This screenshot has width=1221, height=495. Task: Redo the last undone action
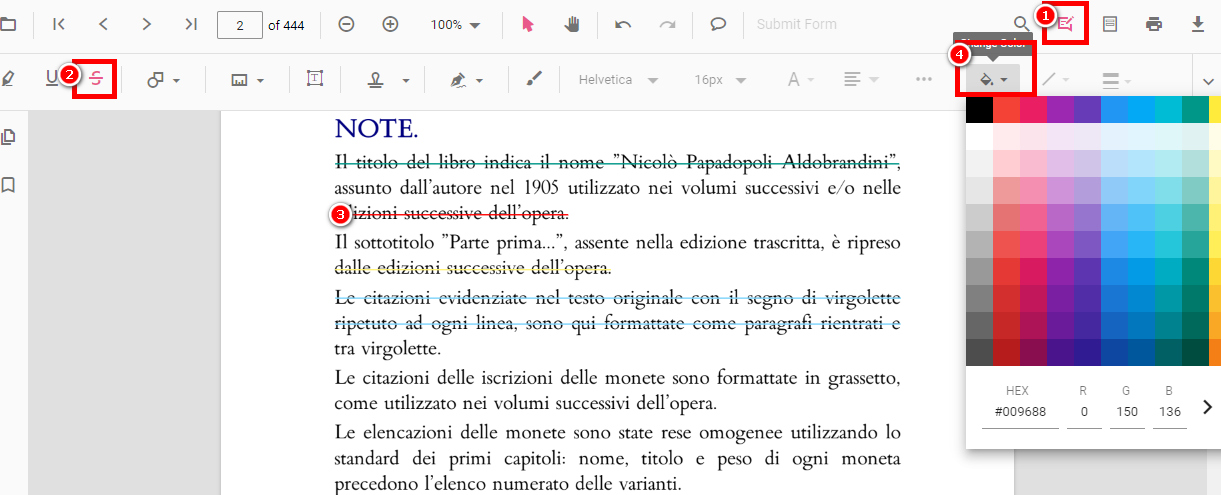point(667,24)
